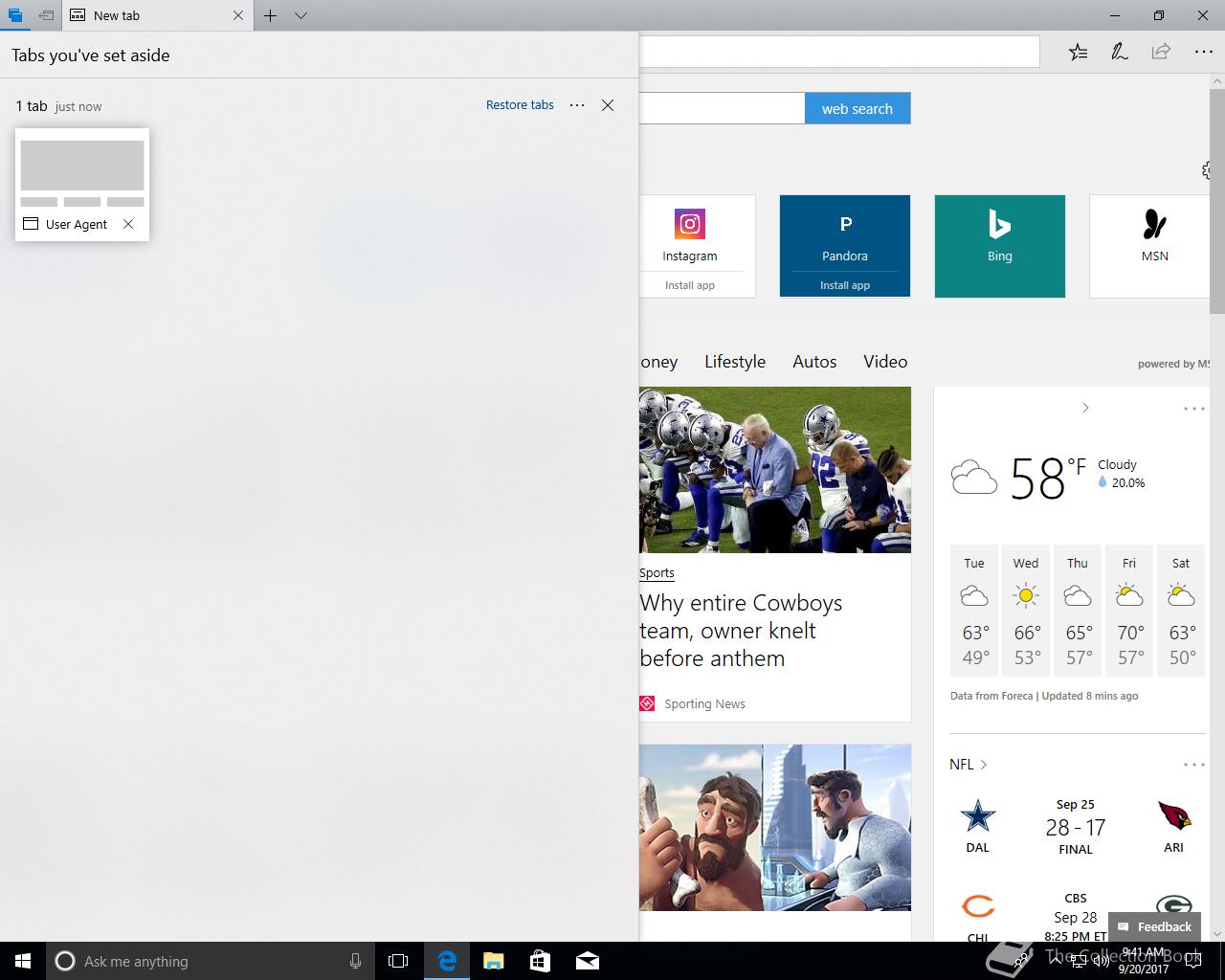This screenshot has width=1225, height=980.
Task: Click the Make a Web Note pen icon
Action: point(1120,52)
